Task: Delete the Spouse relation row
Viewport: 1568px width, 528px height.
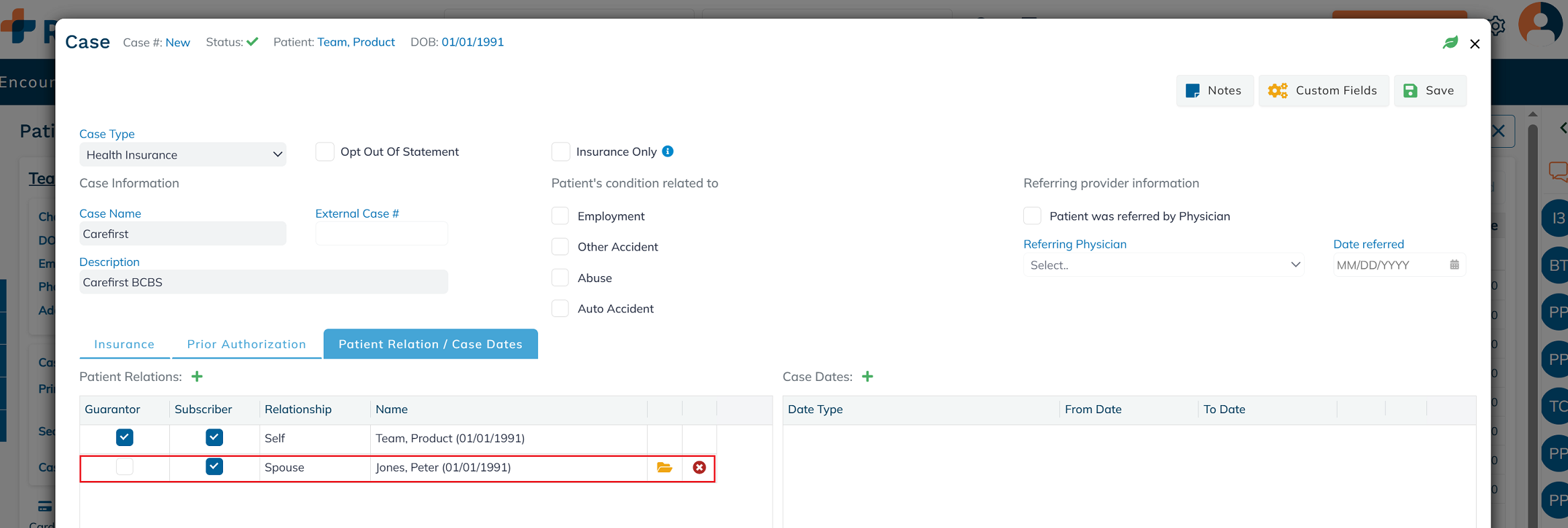Action: (x=699, y=468)
